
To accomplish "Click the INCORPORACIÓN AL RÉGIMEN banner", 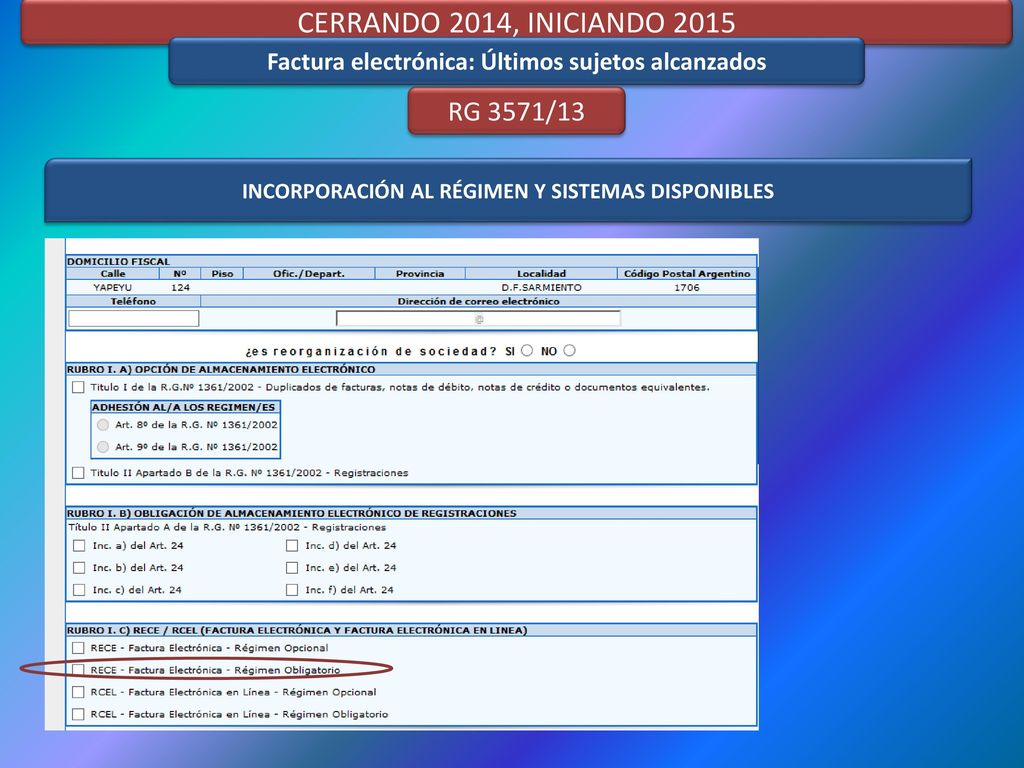I will (508, 191).
